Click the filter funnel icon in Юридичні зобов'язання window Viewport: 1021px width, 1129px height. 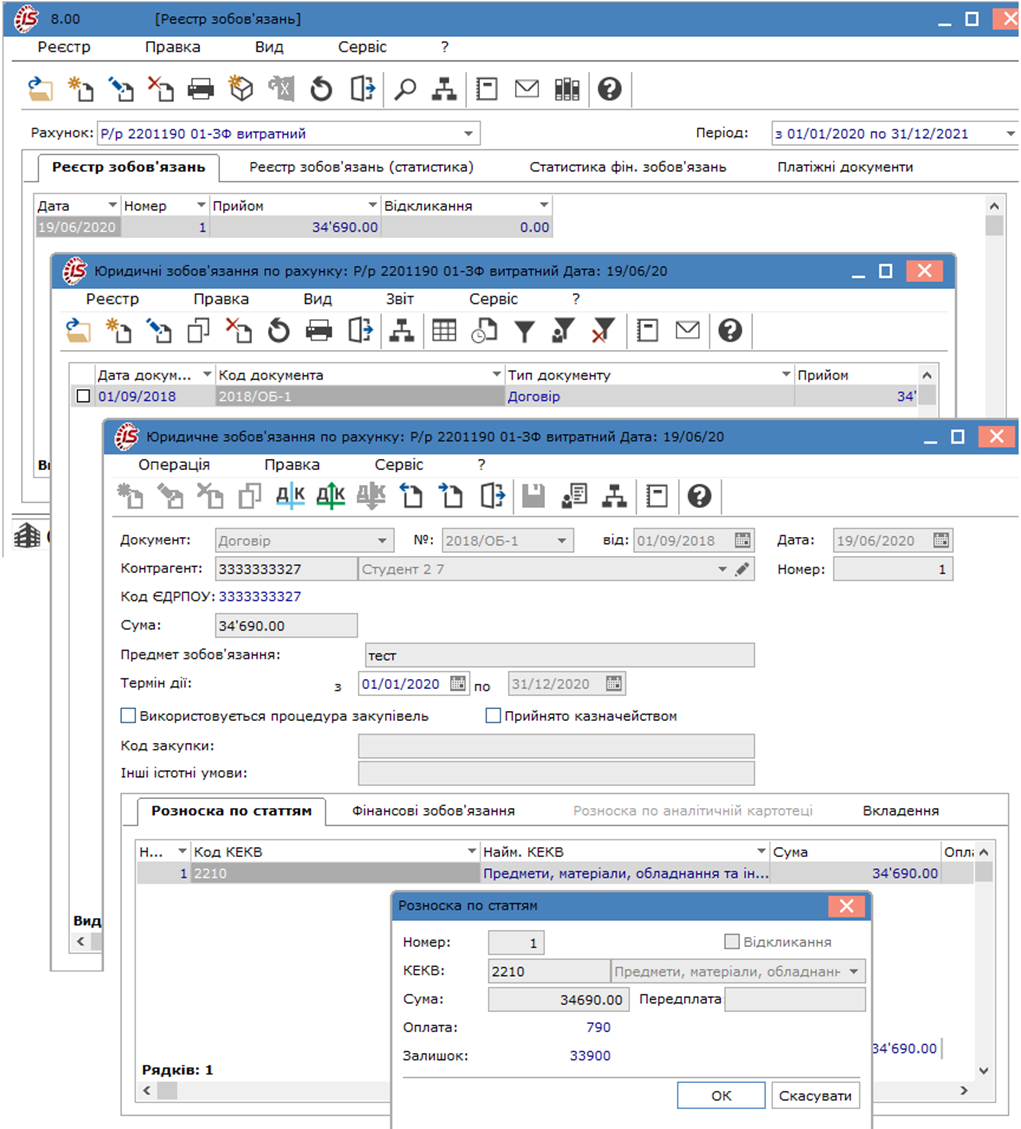click(x=524, y=331)
